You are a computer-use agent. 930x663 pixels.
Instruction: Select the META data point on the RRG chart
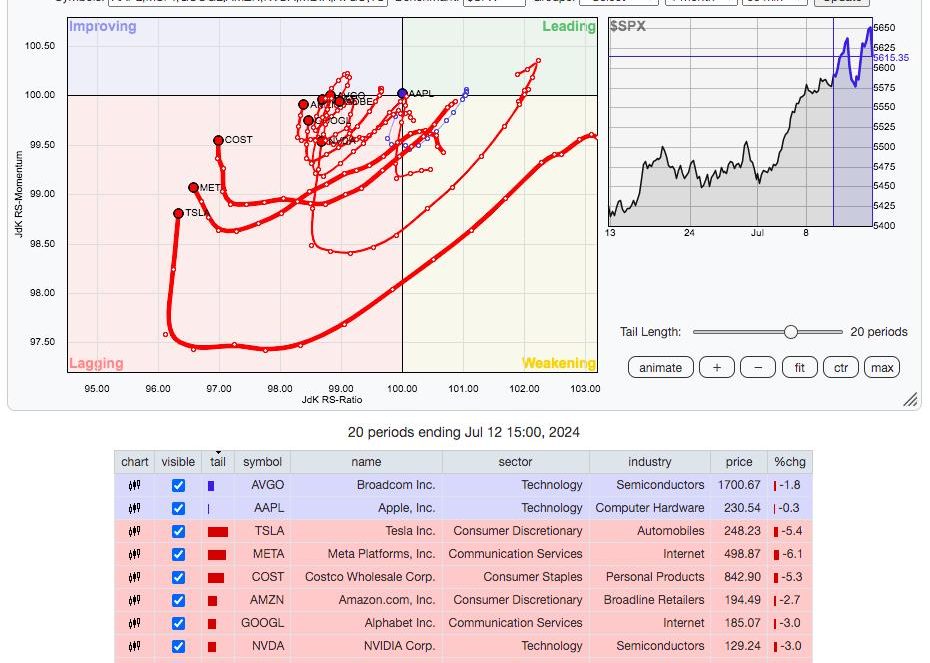(193, 187)
